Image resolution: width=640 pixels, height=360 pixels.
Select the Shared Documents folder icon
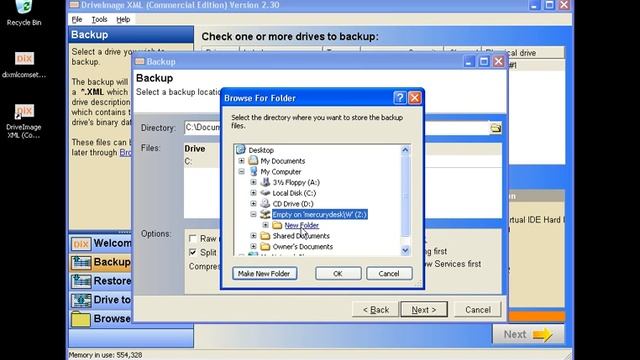pos(265,236)
